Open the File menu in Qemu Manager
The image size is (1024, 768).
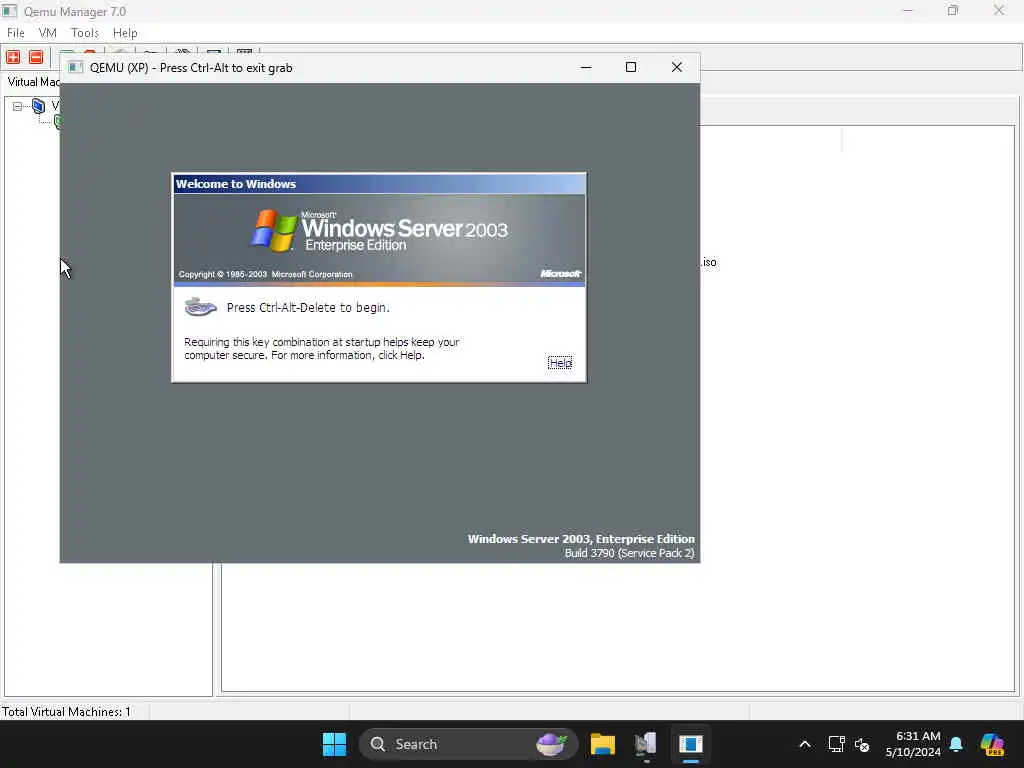(x=16, y=33)
